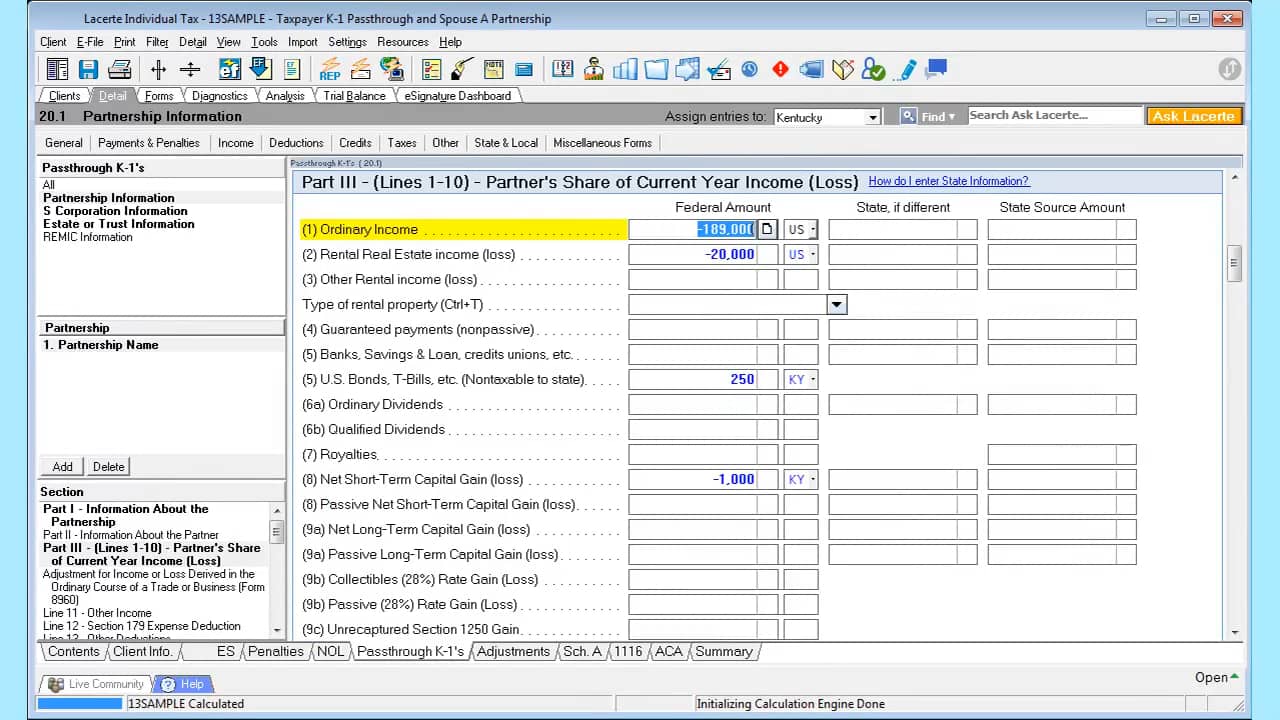Viewport: 1280px width, 720px height.
Task: Click the Search Ask Lacerte field
Action: pos(1055,116)
